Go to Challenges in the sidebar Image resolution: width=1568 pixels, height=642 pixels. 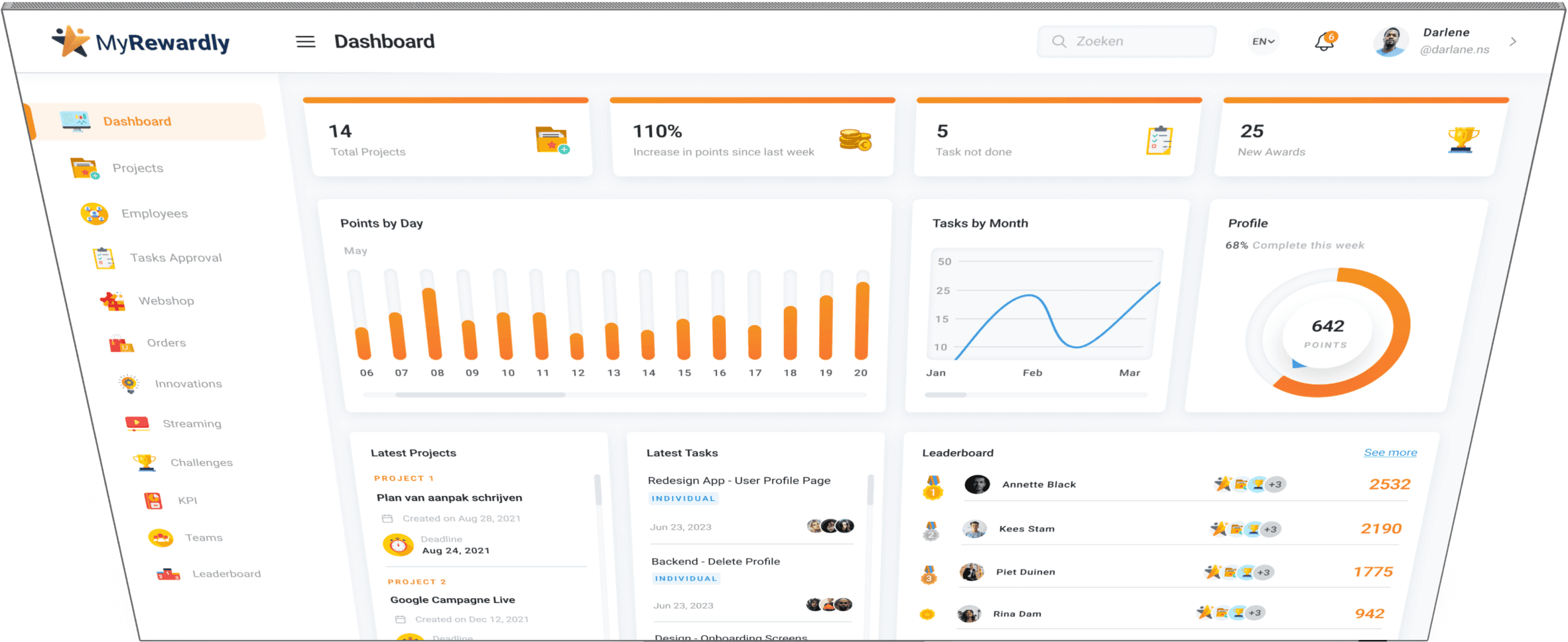click(x=202, y=462)
